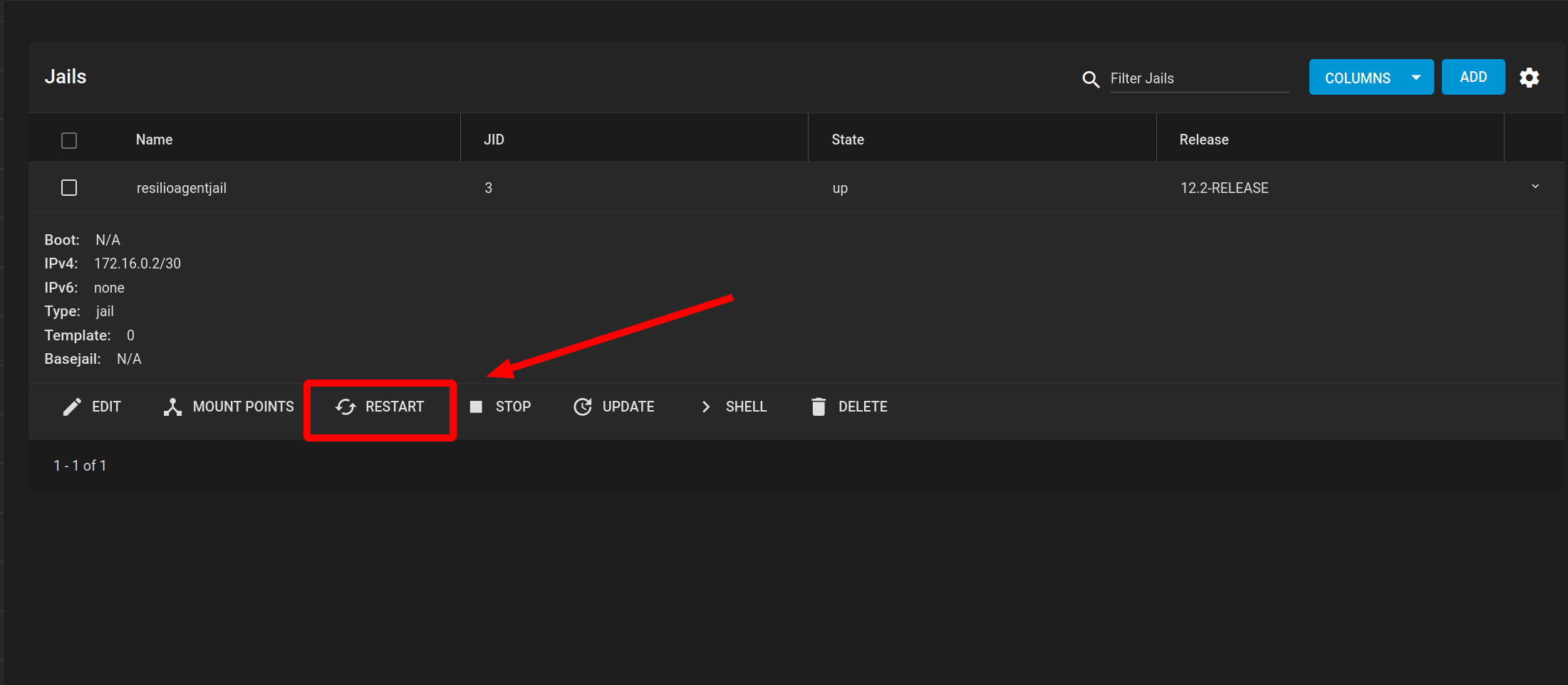Click the Add jail button

click(1473, 78)
